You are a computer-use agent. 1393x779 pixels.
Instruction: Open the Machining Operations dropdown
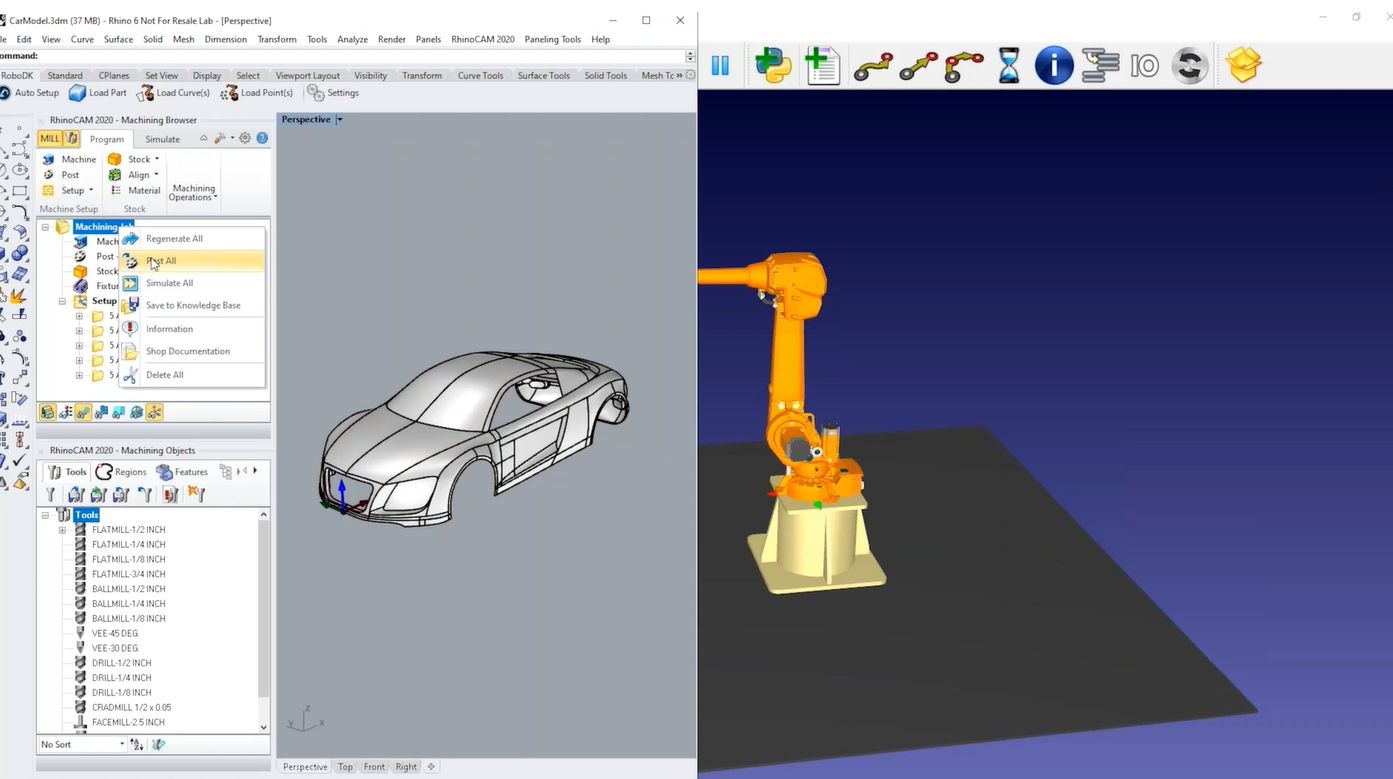(x=193, y=192)
